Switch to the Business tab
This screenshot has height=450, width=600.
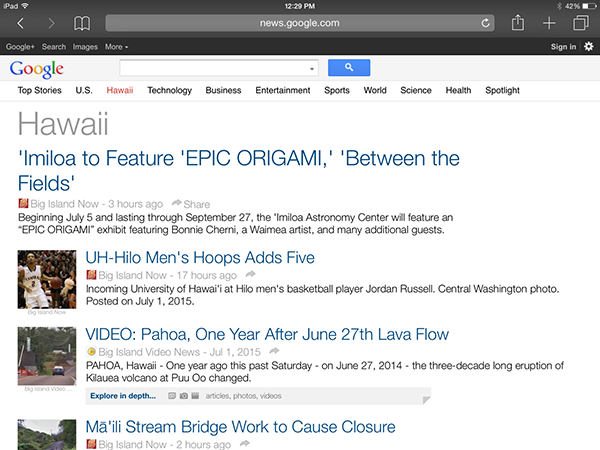pyautogui.click(x=223, y=90)
